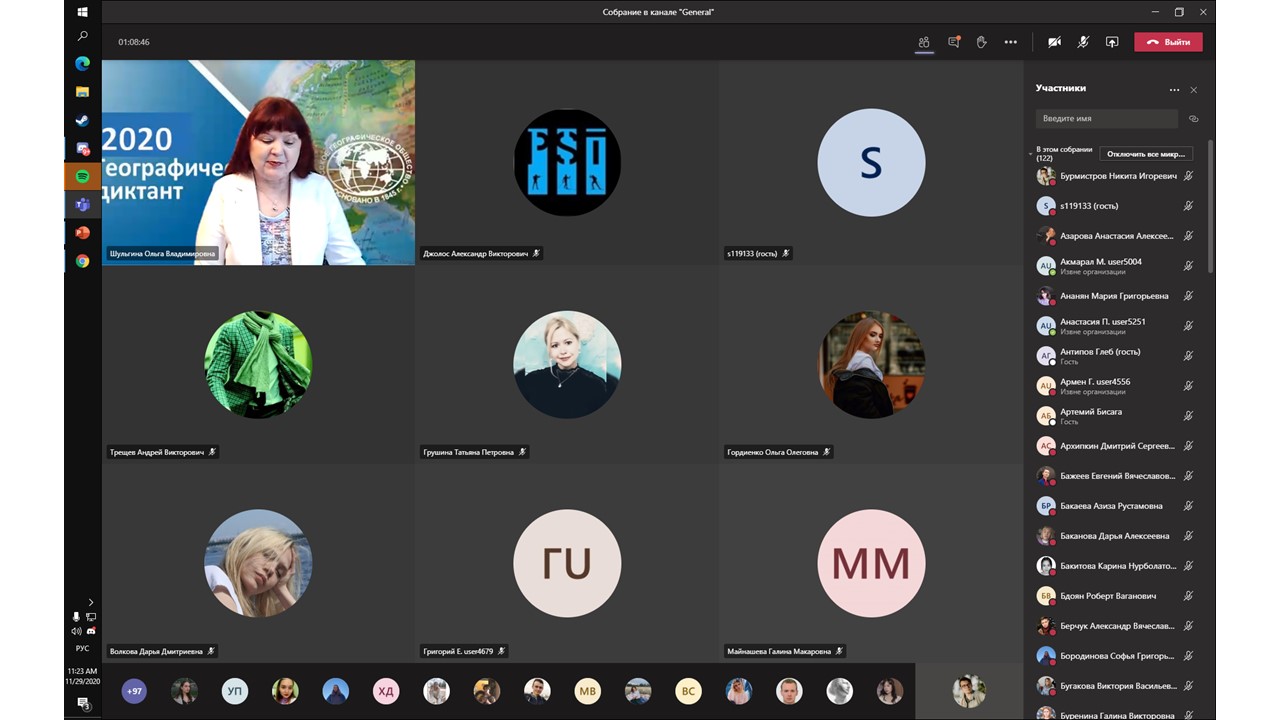Screen dimensions: 1280x720
Task: Raise your hand in the meeting
Action: 981,42
